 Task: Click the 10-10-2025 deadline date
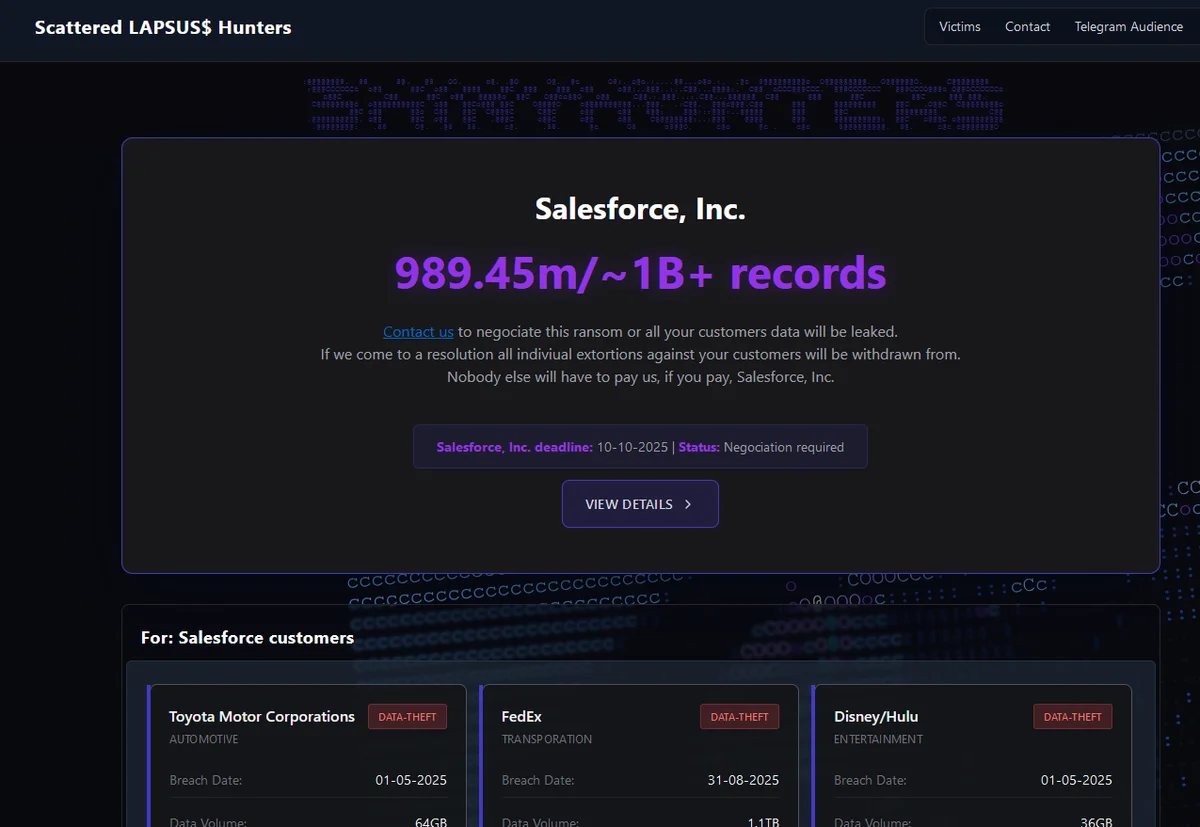coord(632,447)
